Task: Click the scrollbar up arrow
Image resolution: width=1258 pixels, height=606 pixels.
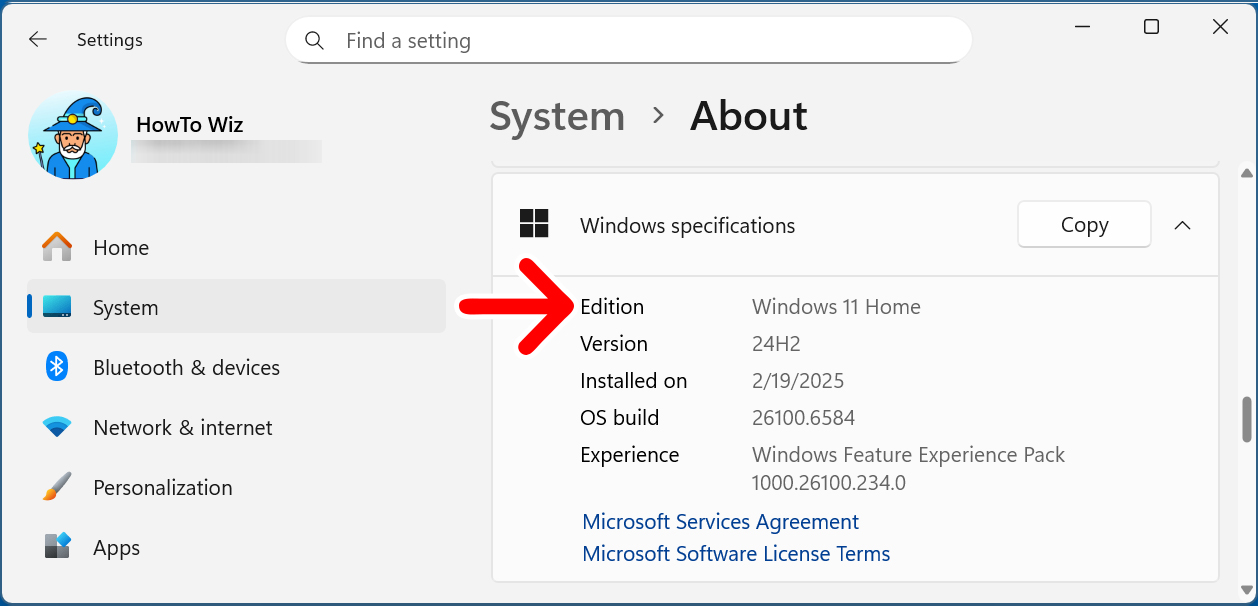Action: (1246, 171)
